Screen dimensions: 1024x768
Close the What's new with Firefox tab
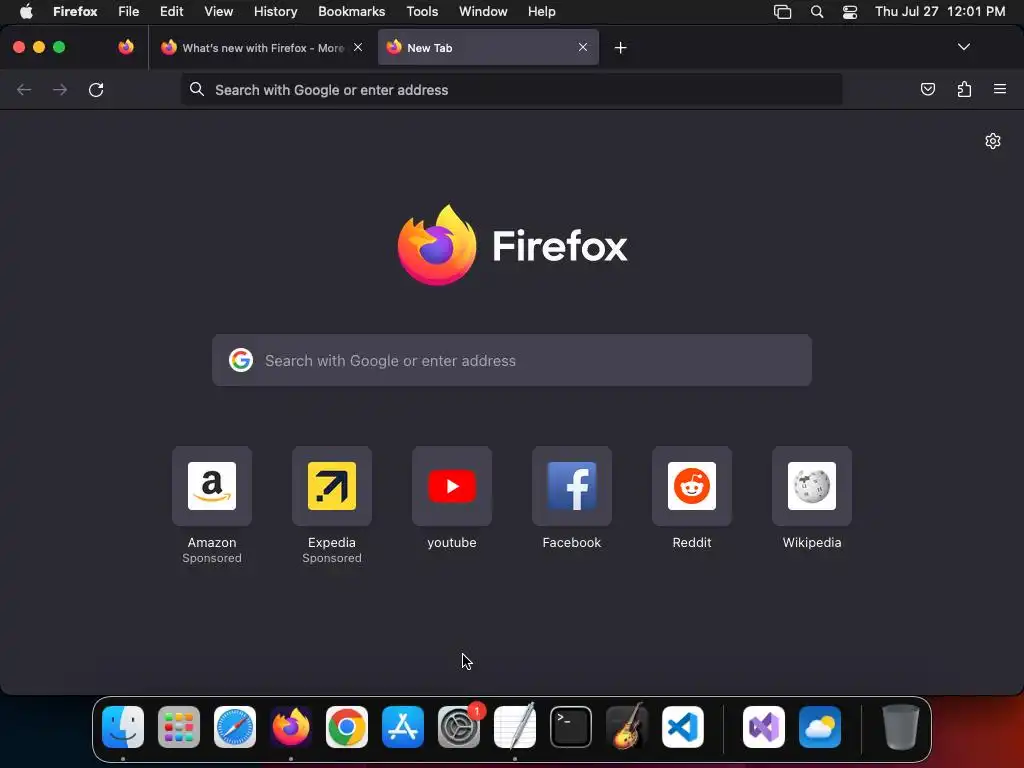coord(358,47)
